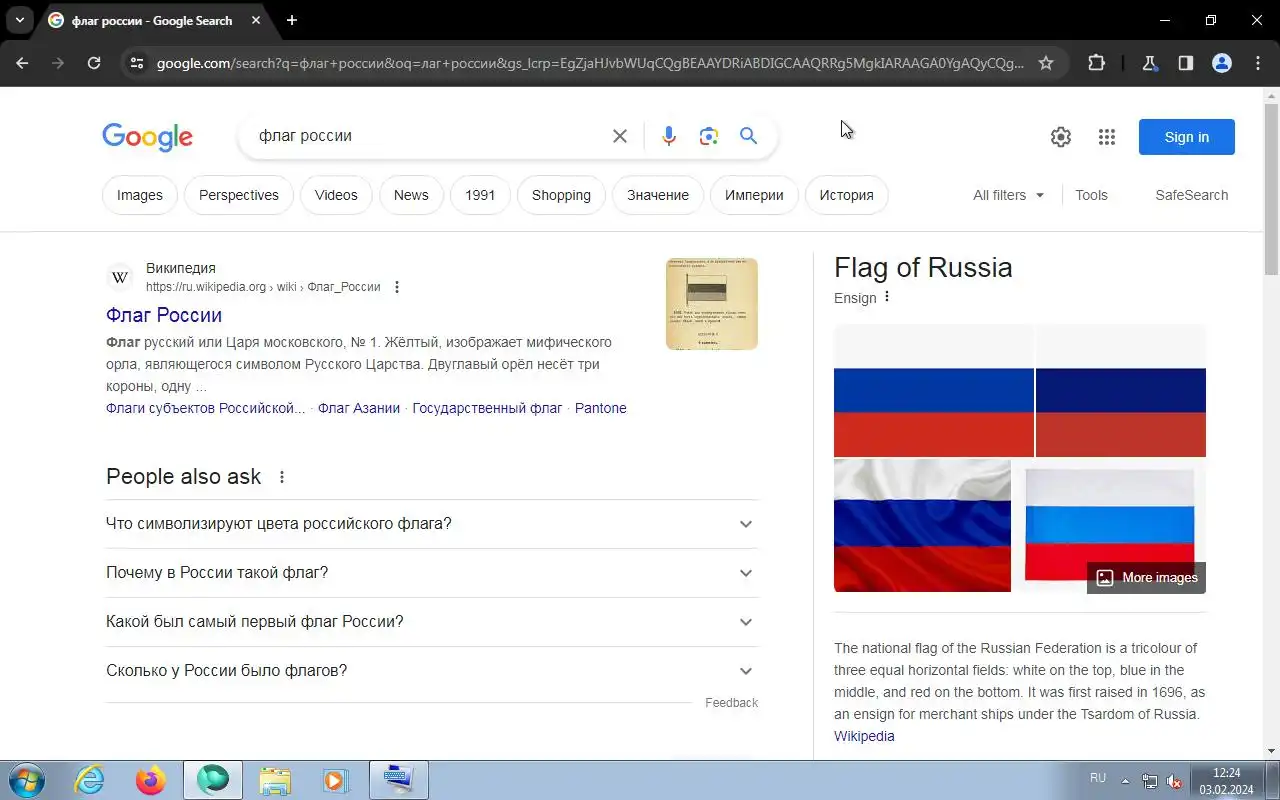The image size is (1280, 800).
Task: Open Chrome Labs flask icon
Action: click(1149, 63)
